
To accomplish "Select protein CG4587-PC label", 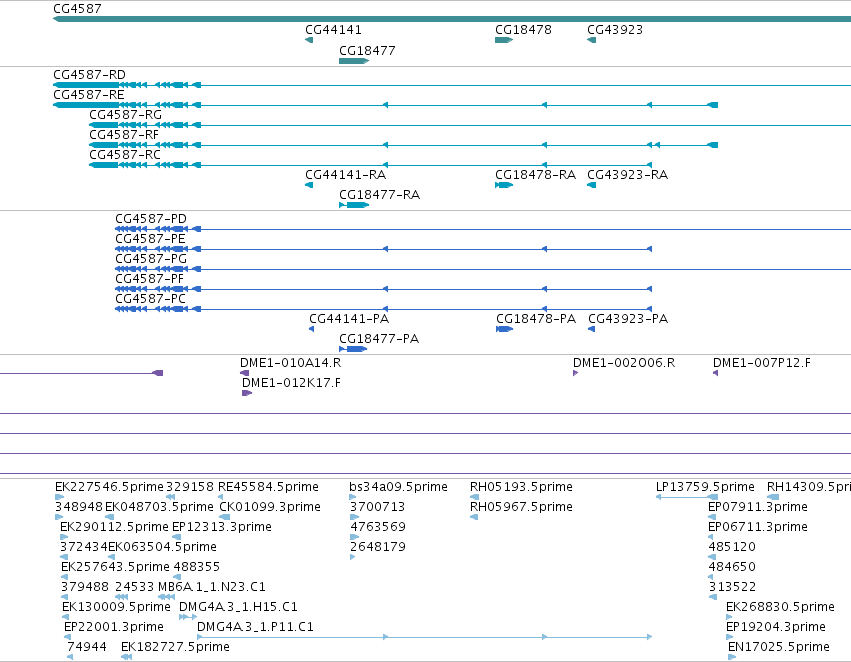I will 150,299.
